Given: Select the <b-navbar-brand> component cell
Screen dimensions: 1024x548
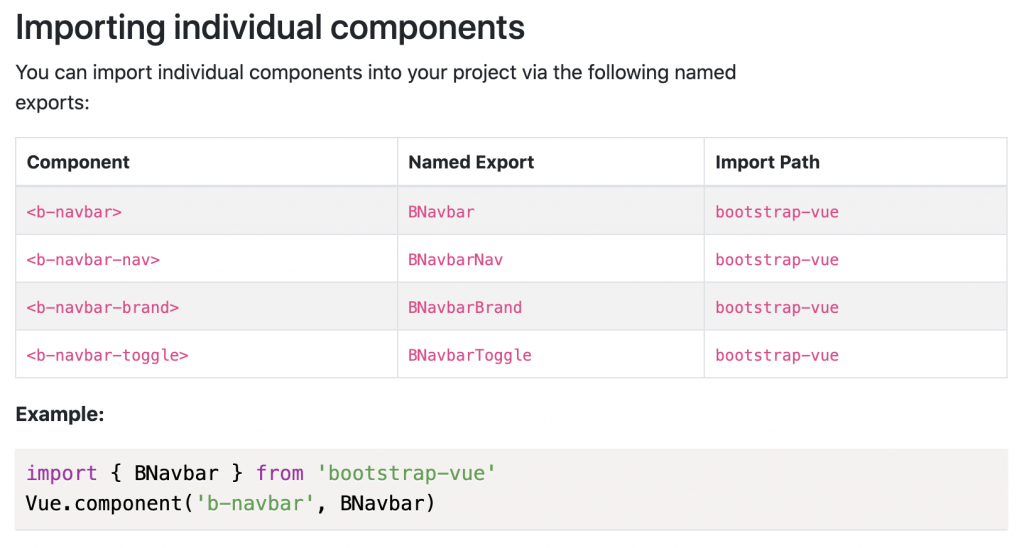Looking at the screenshot, I should point(102,308).
